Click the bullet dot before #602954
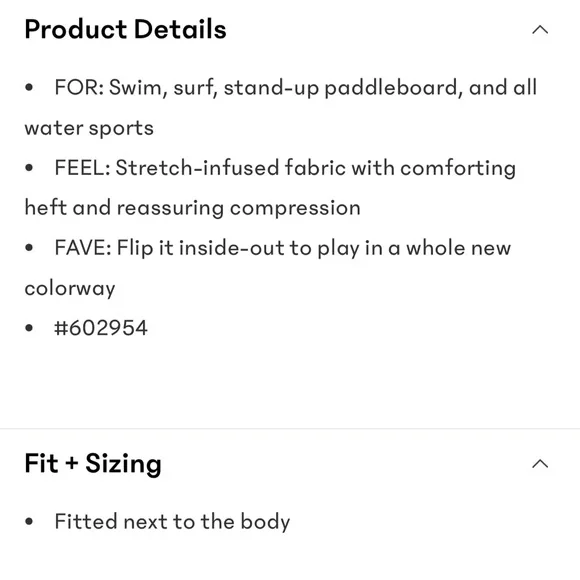The height and width of the screenshot is (580, 580). coord(29,328)
